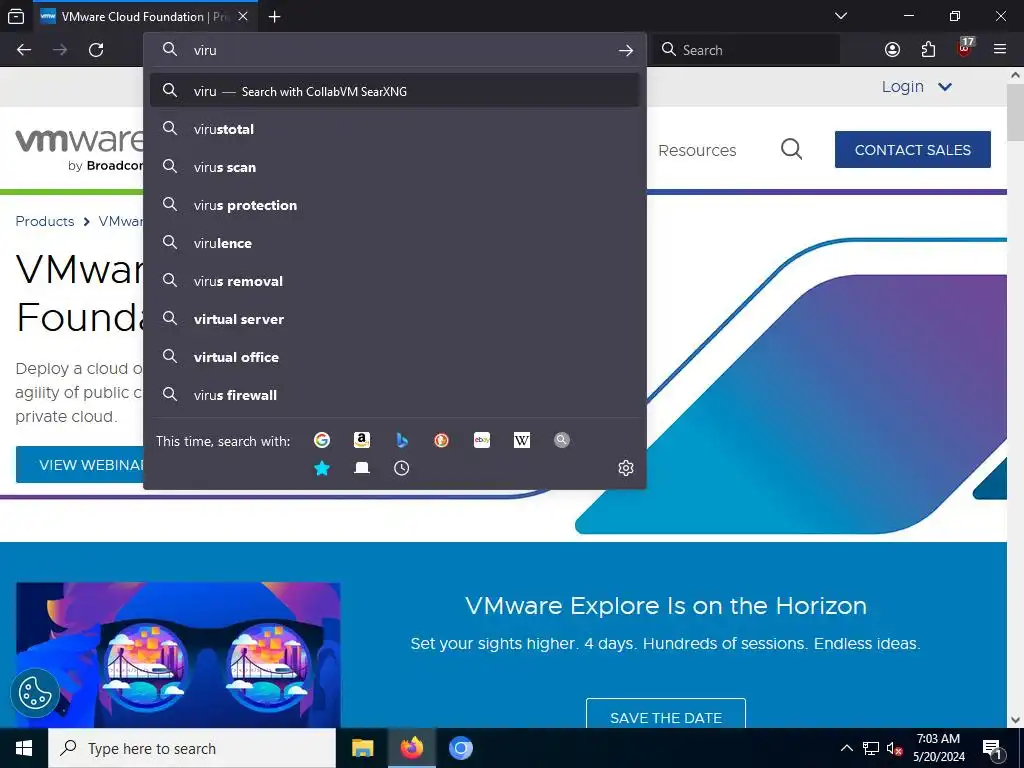The height and width of the screenshot is (768, 1024).
Task: Click the Firefox back arrow button
Action: 24,50
